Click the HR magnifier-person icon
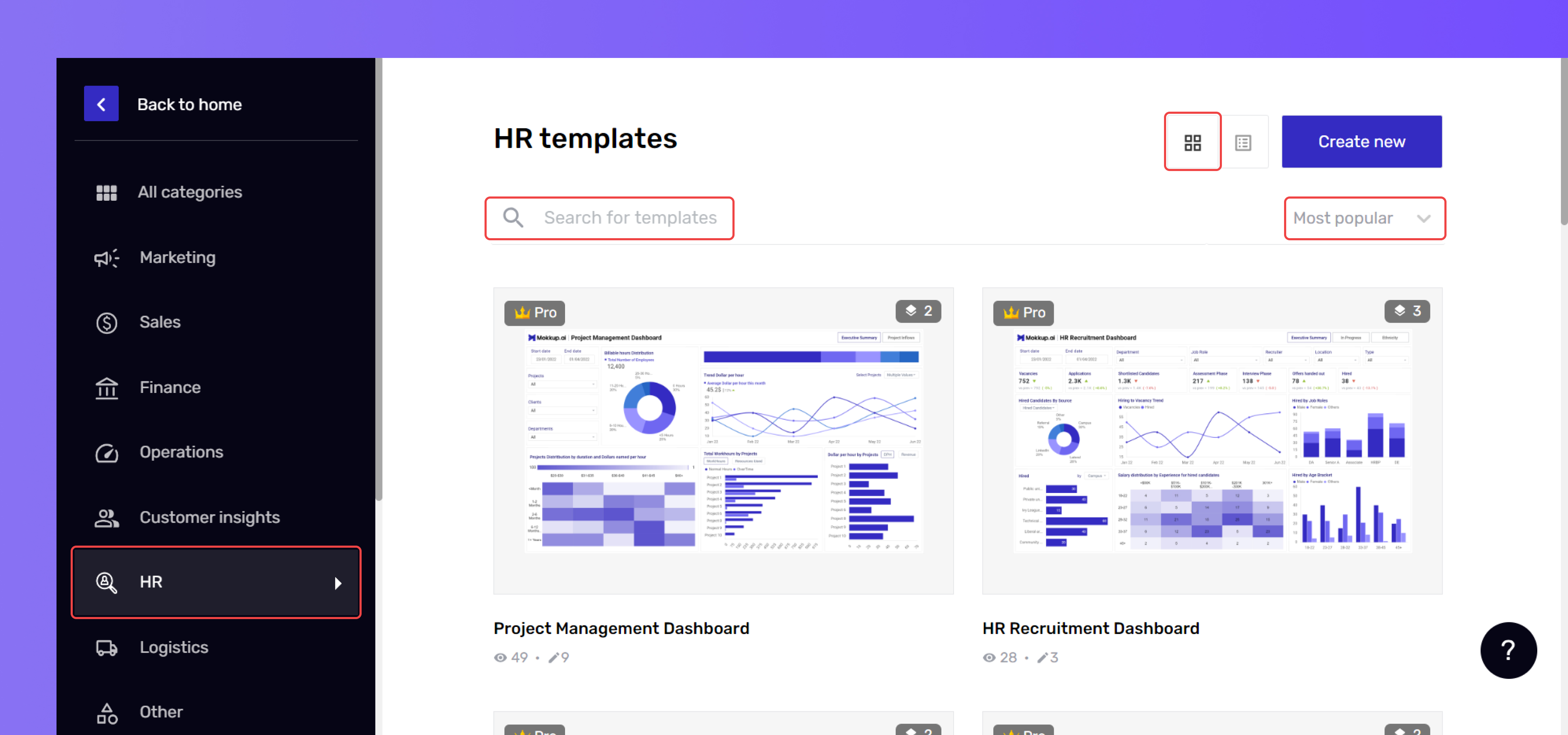The image size is (1568, 735). coord(107,583)
